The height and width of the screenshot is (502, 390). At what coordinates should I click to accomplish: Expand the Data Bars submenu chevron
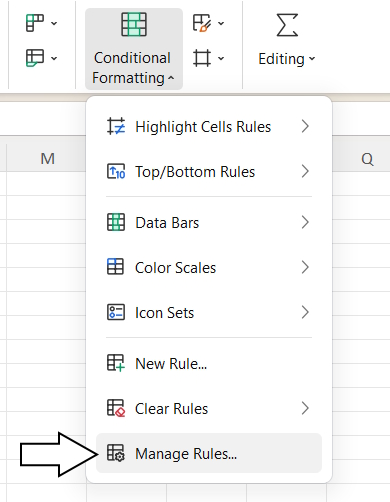tap(305, 222)
